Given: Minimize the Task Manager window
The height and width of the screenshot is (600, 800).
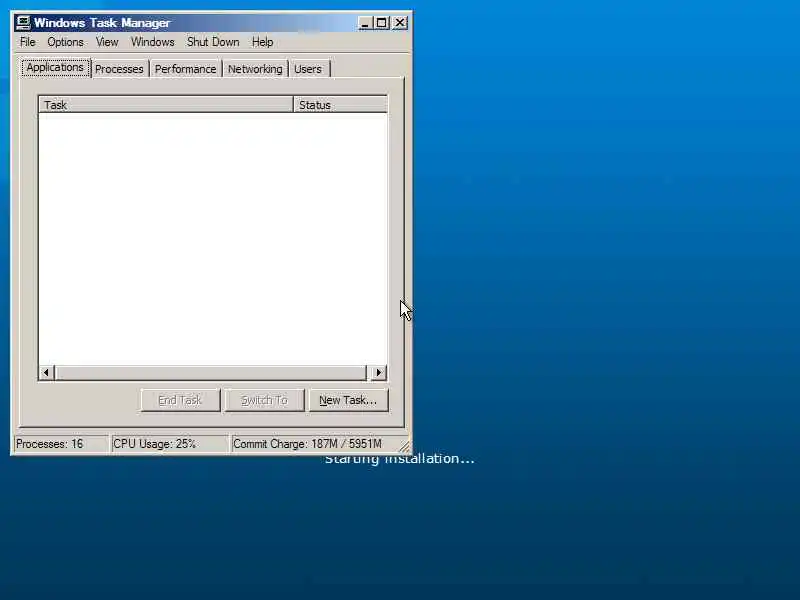Looking at the screenshot, I should click(x=365, y=23).
